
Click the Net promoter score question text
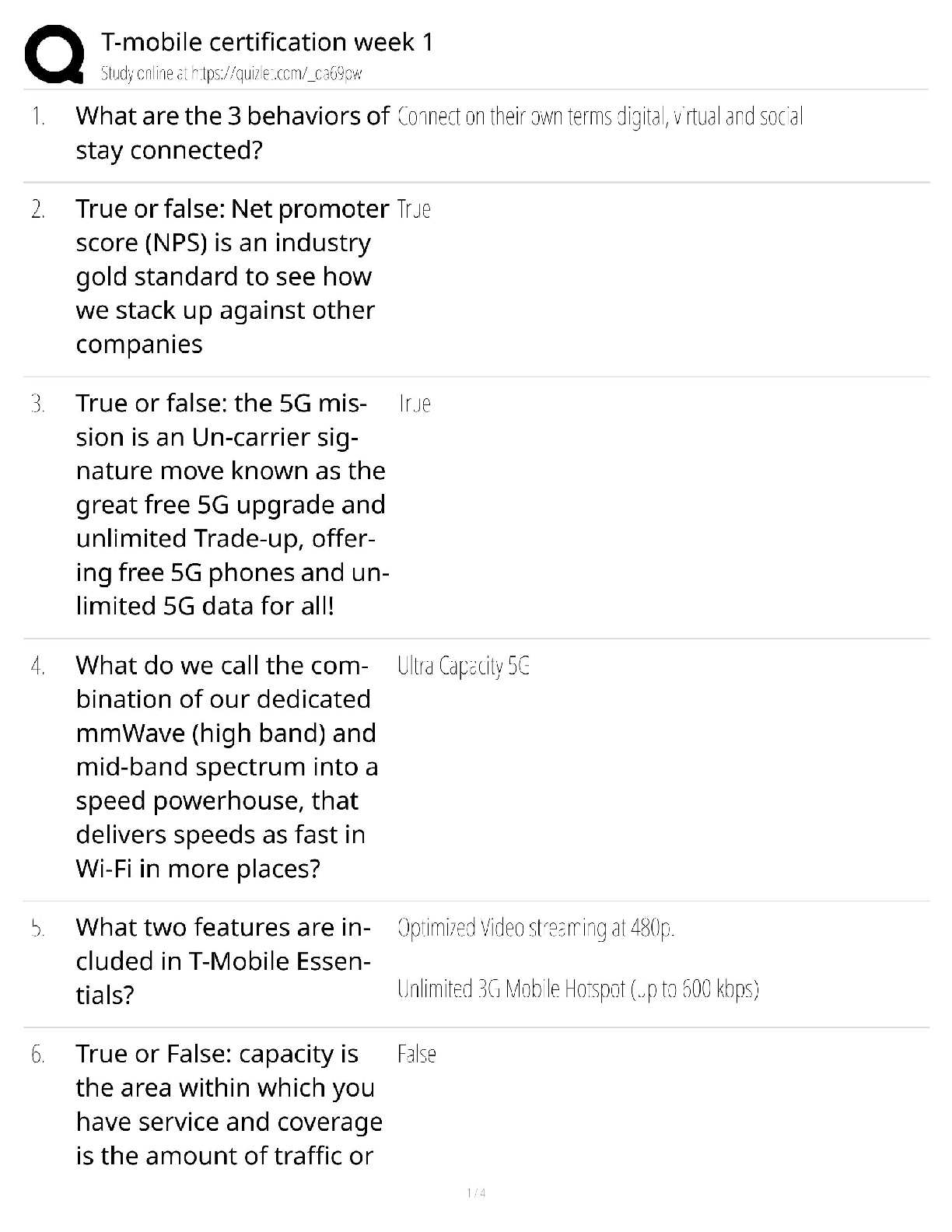coord(232,276)
